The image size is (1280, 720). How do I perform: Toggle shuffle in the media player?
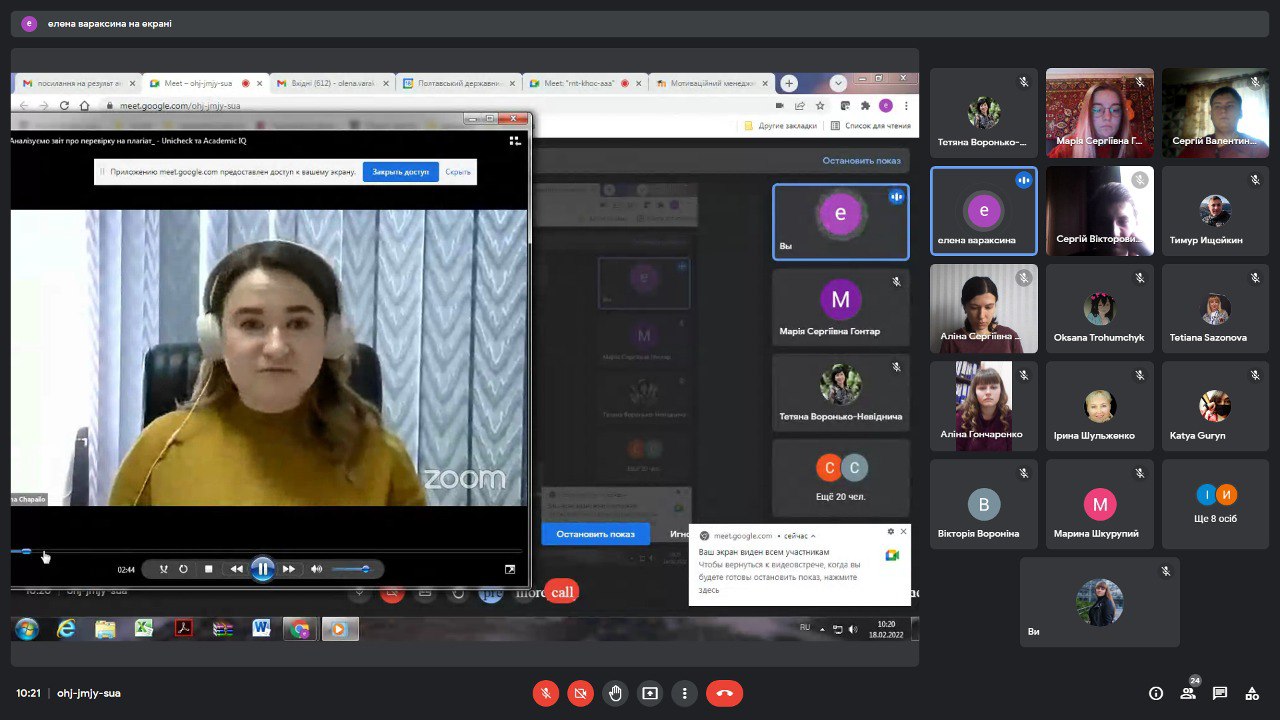164,569
